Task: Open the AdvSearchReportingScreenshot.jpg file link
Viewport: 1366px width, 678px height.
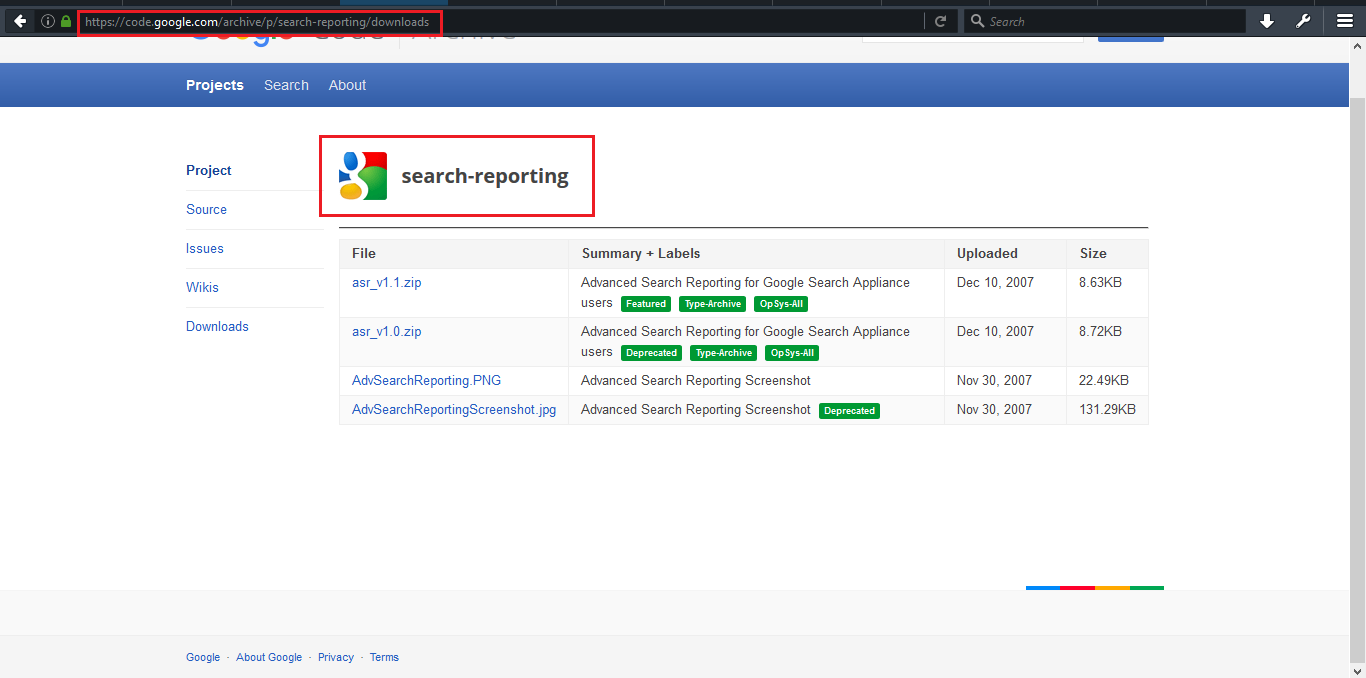Action: click(454, 409)
